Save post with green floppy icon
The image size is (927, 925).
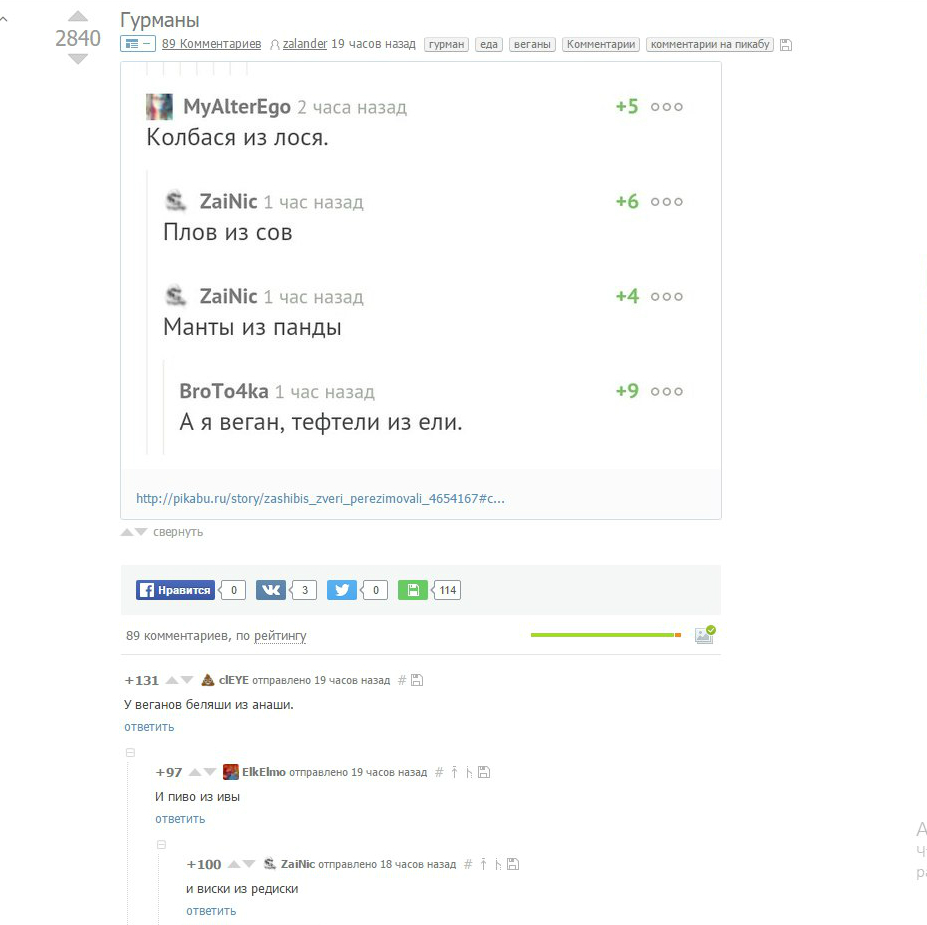(413, 590)
